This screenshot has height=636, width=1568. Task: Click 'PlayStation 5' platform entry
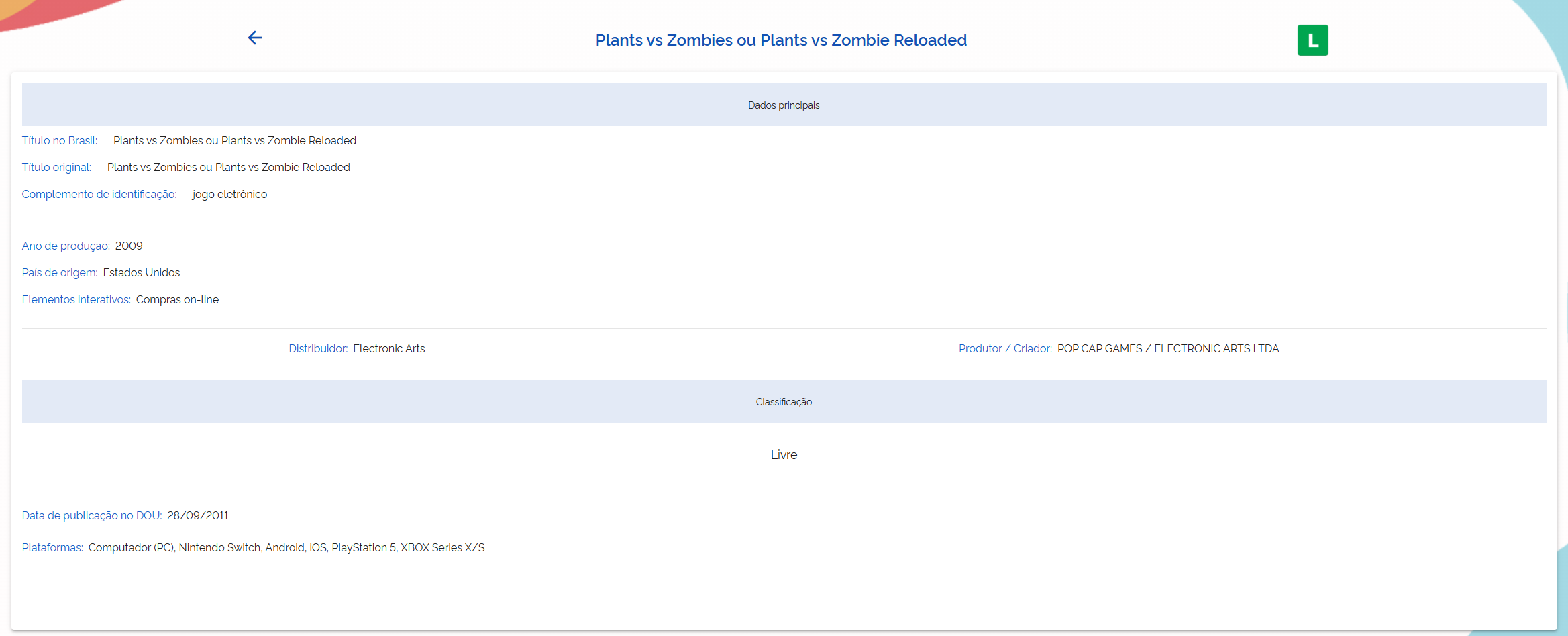363,547
